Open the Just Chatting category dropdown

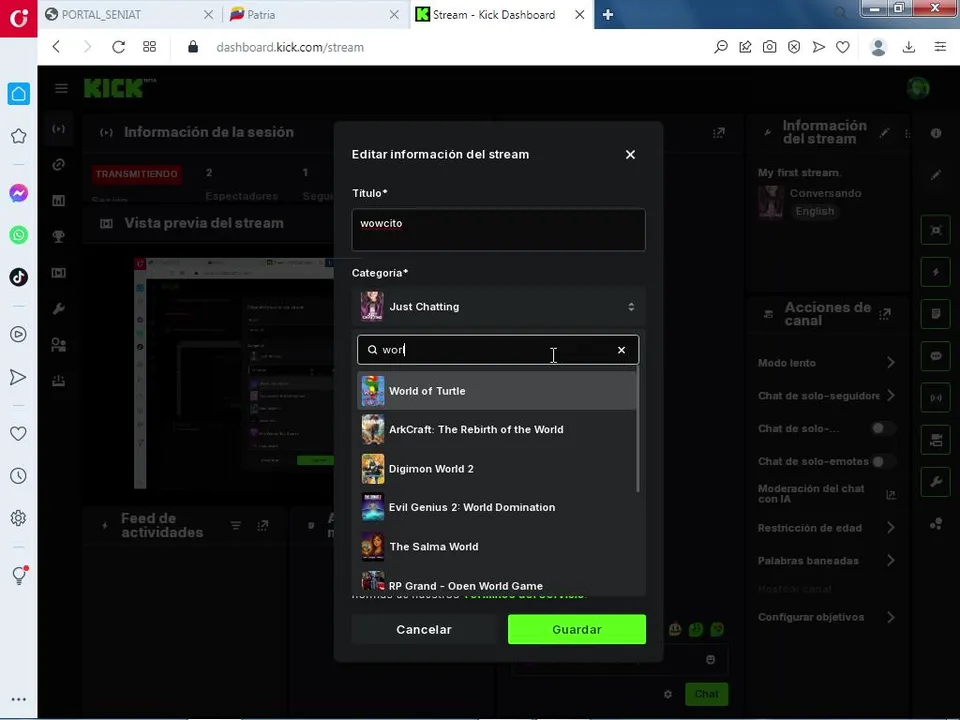click(x=498, y=307)
